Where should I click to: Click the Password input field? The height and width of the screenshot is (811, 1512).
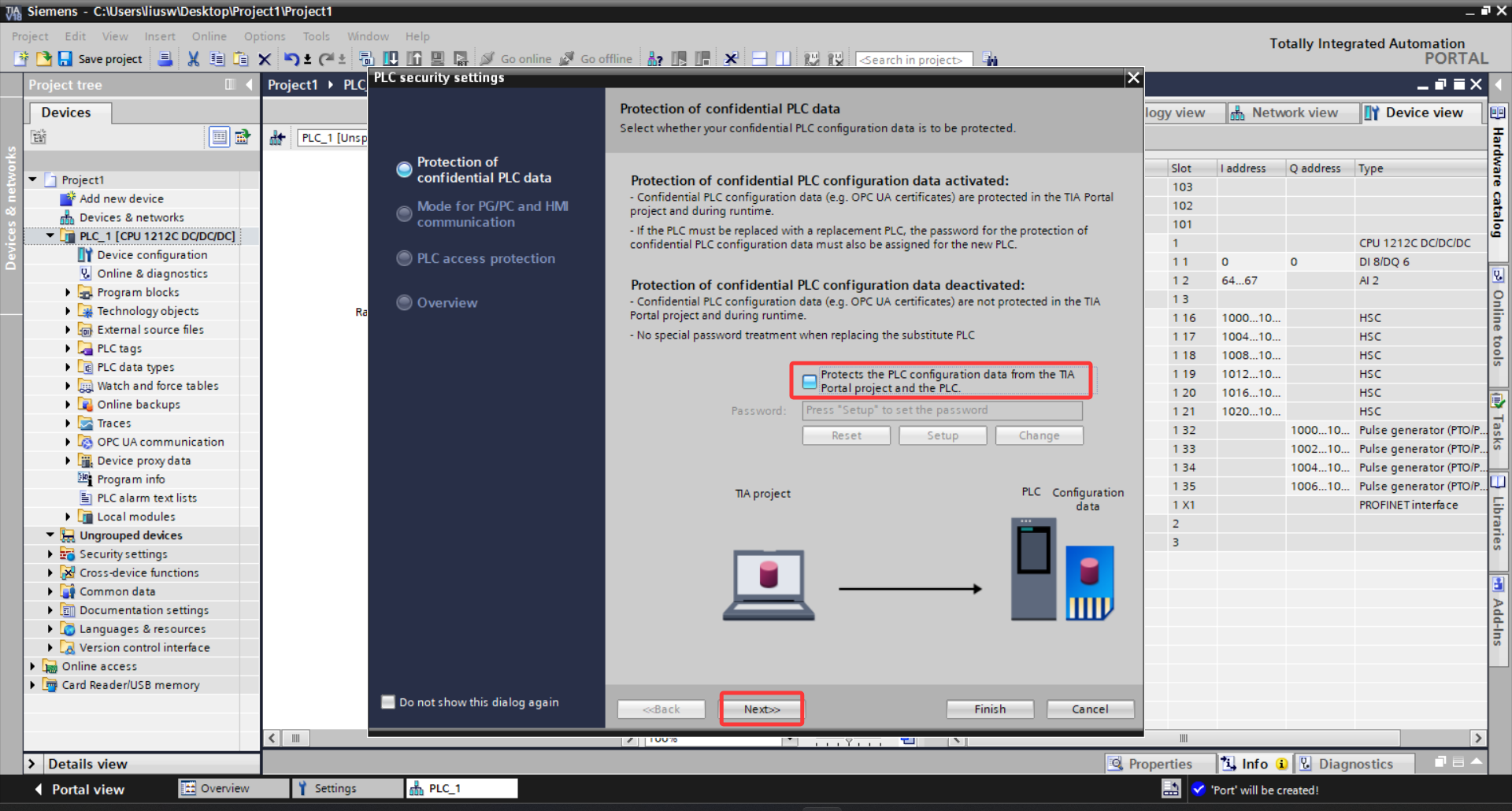point(943,410)
